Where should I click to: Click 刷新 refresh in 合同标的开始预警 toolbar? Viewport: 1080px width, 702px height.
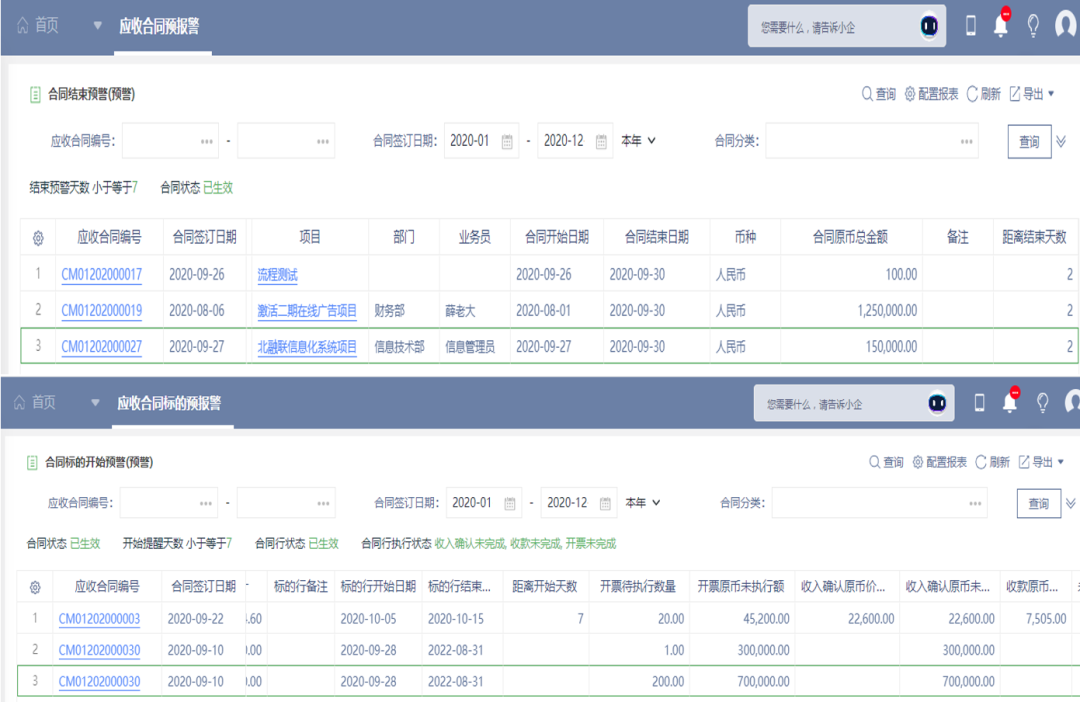pyautogui.click(x=993, y=462)
